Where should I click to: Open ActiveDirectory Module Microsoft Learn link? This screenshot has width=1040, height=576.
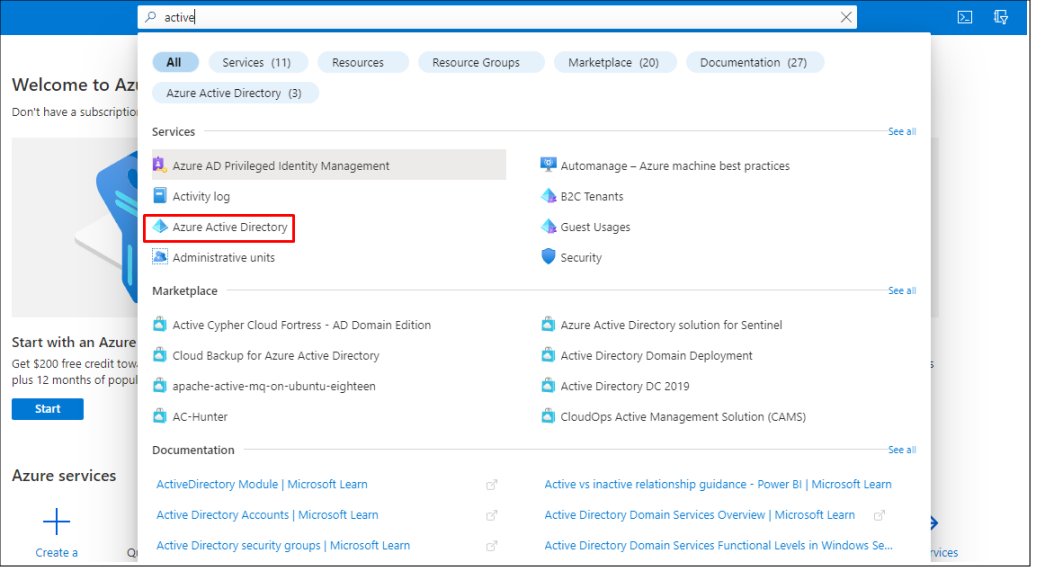(262, 484)
